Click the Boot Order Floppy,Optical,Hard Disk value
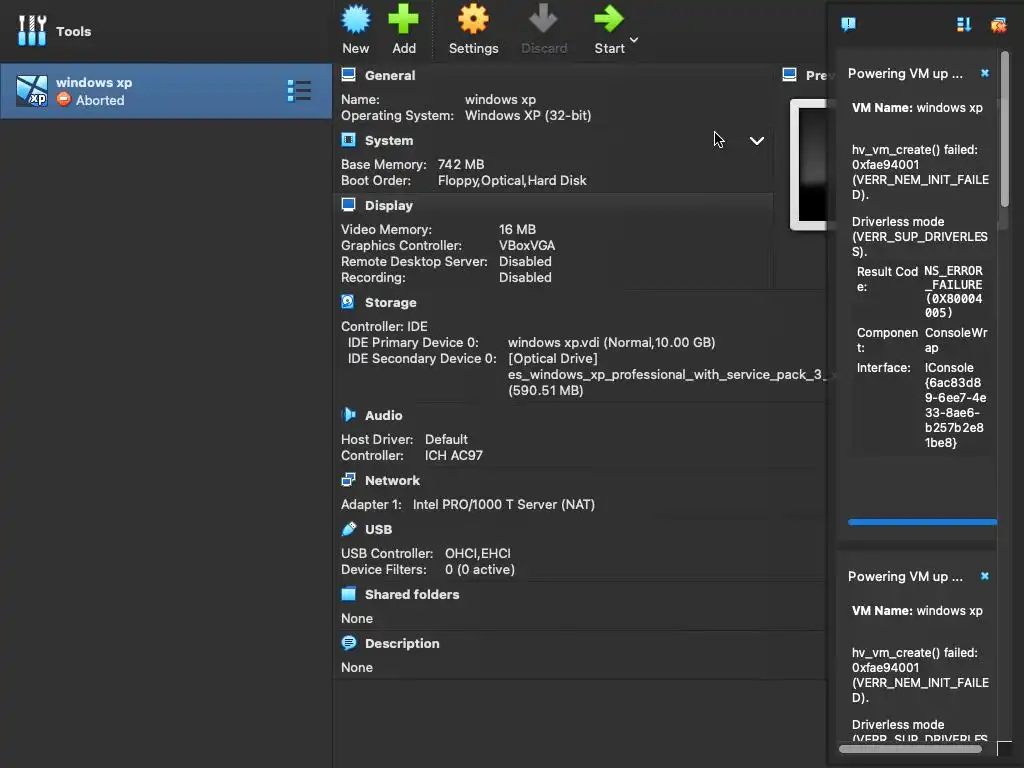The width and height of the screenshot is (1024, 768). [x=512, y=181]
